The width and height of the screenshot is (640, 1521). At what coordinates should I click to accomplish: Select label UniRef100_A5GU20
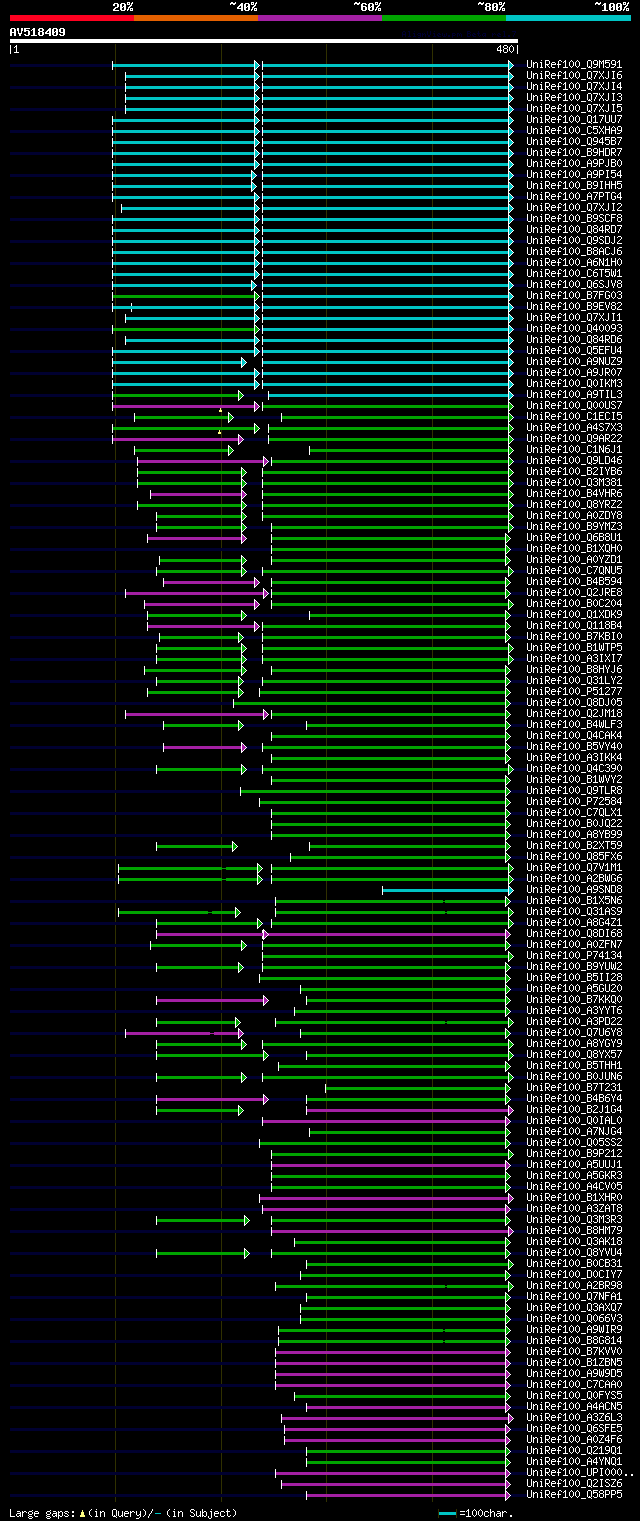(574, 988)
